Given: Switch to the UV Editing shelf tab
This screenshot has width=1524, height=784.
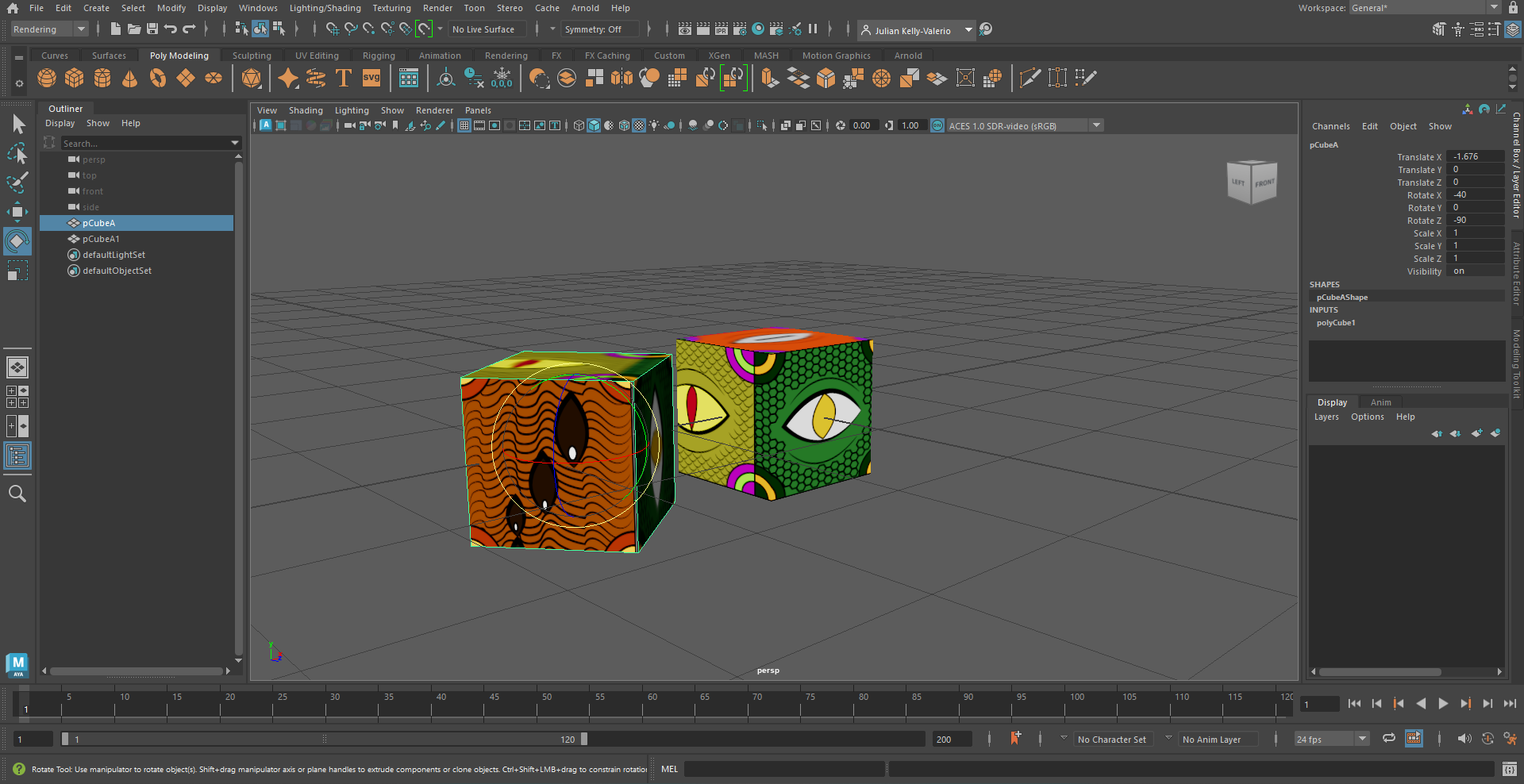Looking at the screenshot, I should [x=317, y=56].
